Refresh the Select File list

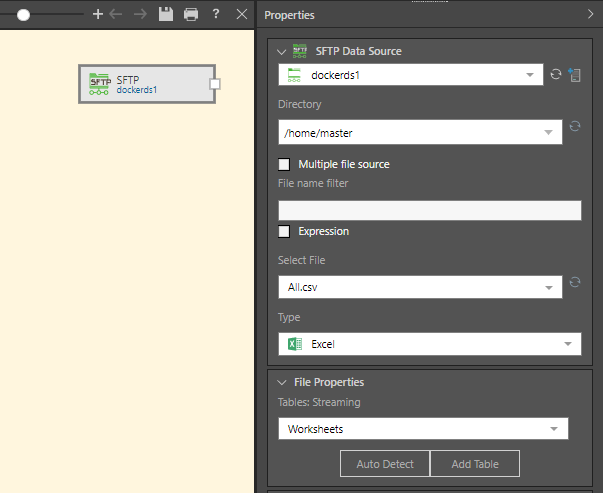pos(575,283)
